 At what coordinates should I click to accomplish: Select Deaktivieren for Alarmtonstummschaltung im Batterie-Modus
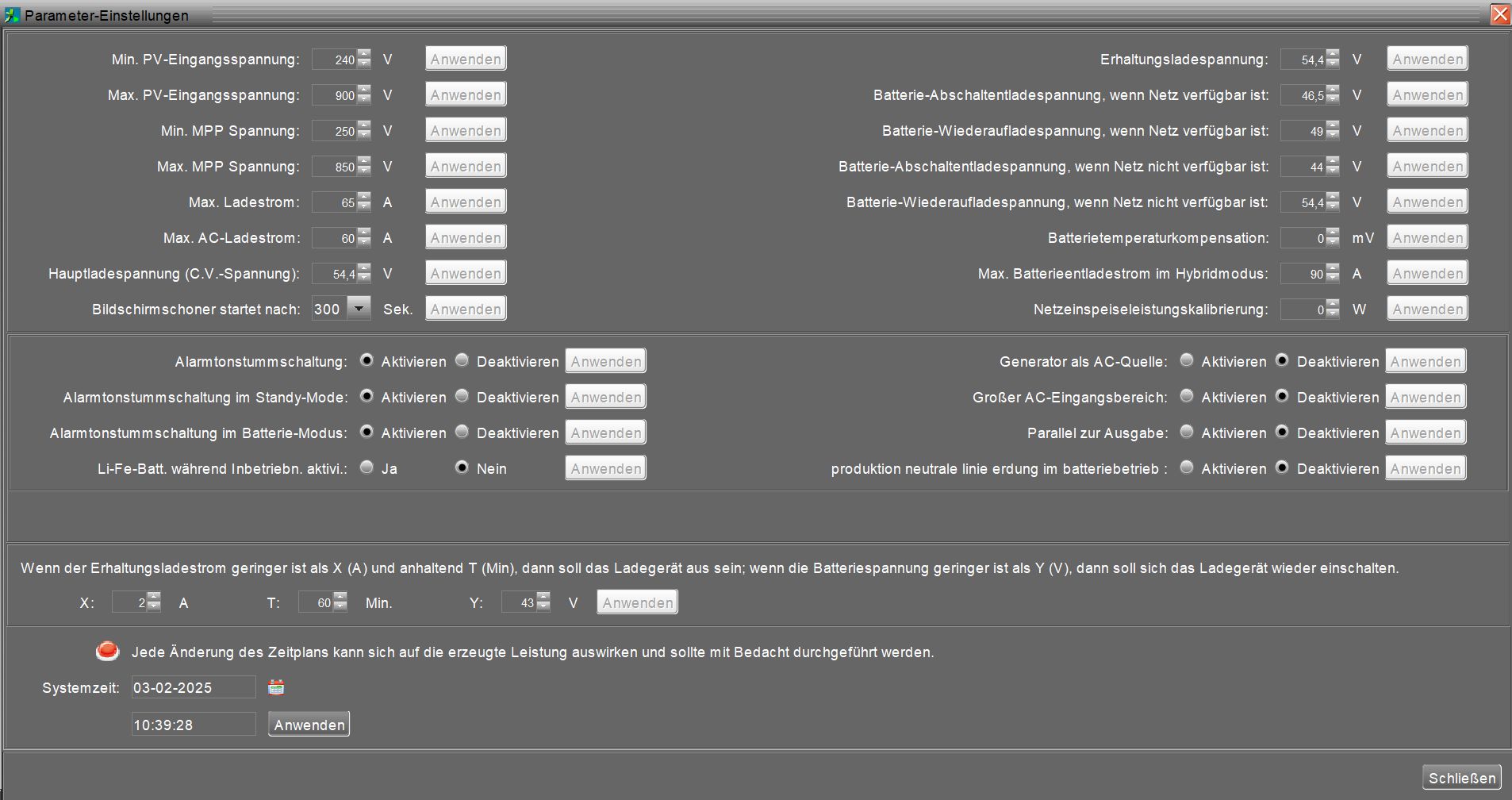tap(462, 432)
